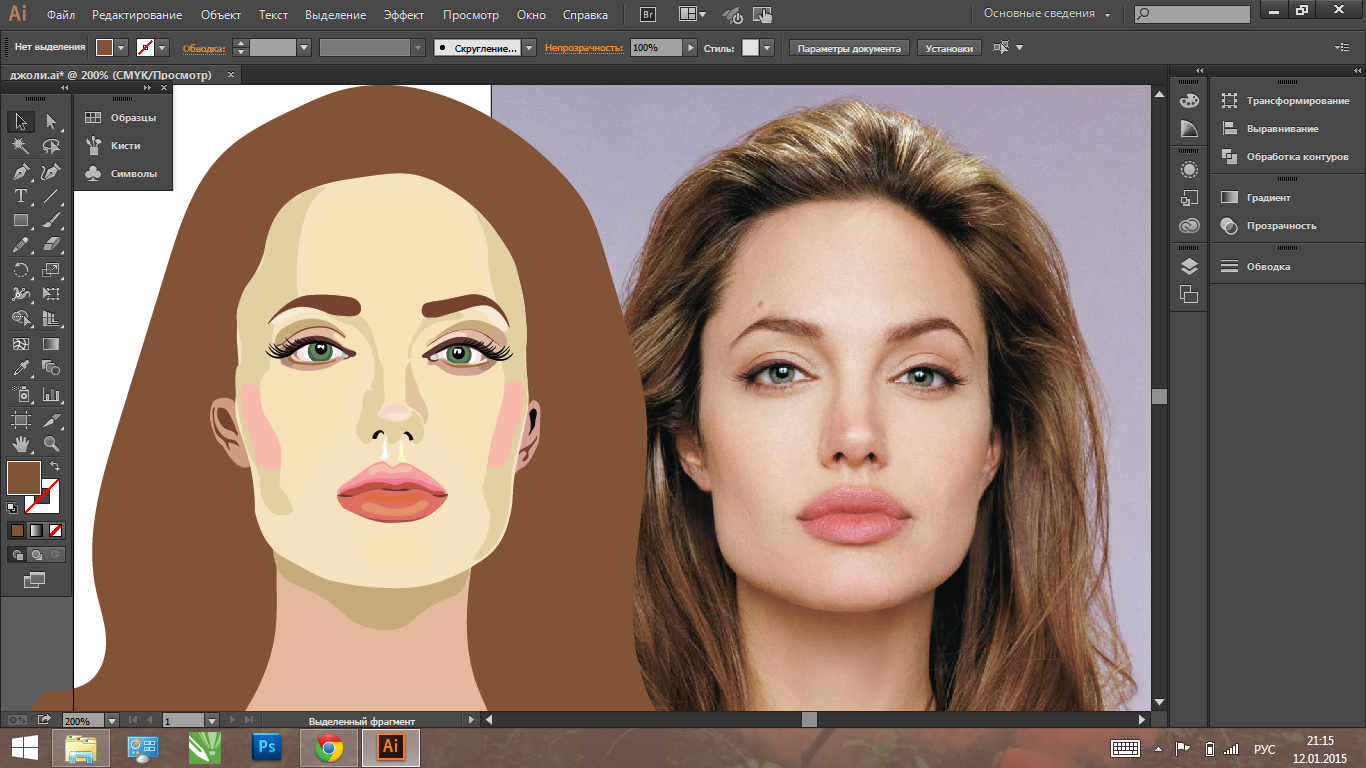The width and height of the screenshot is (1366, 768).
Task: Set the fill to None mode
Action: pyautogui.click(x=56, y=530)
